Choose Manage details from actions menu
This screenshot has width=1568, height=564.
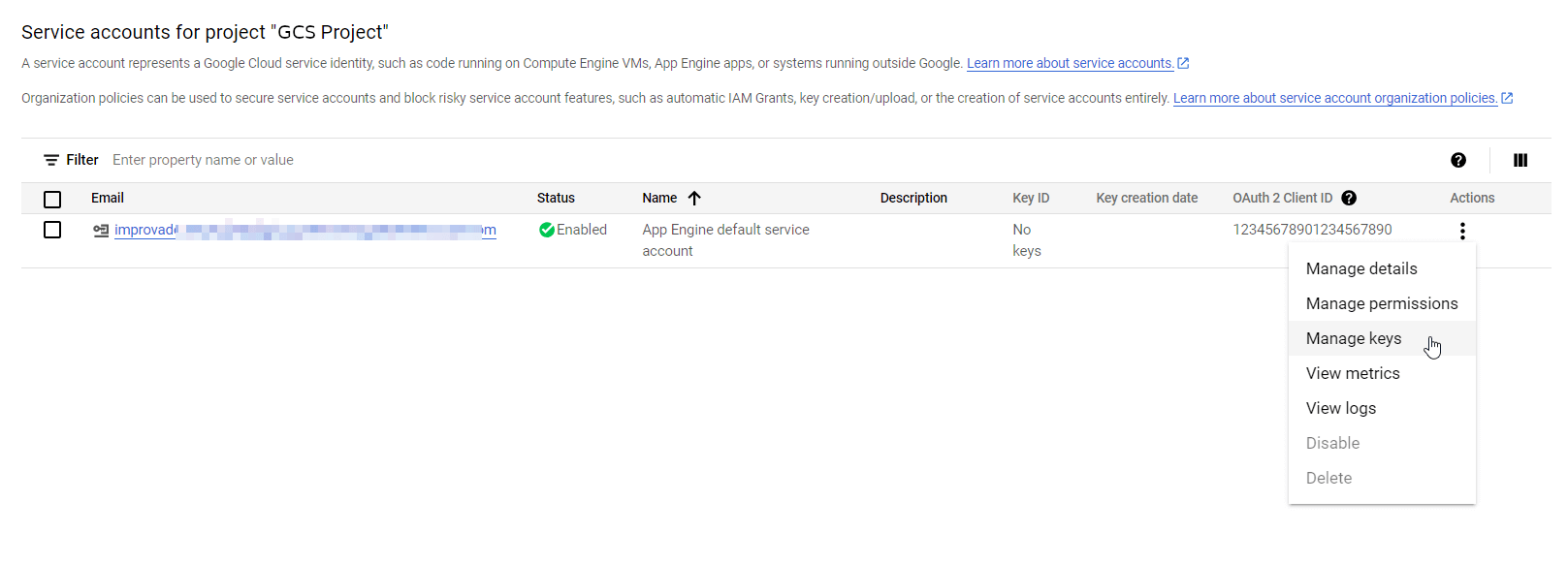(1360, 268)
